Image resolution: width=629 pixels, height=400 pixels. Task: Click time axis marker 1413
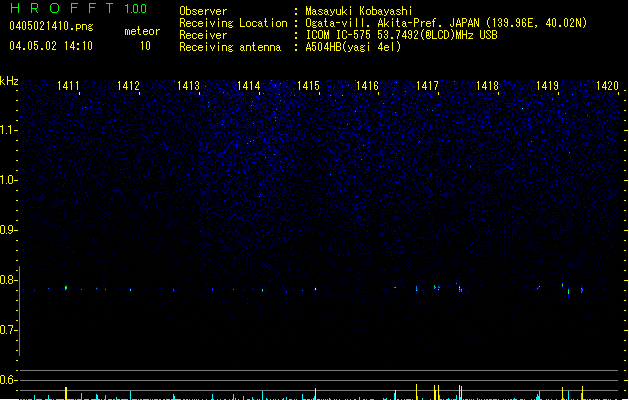[189, 86]
